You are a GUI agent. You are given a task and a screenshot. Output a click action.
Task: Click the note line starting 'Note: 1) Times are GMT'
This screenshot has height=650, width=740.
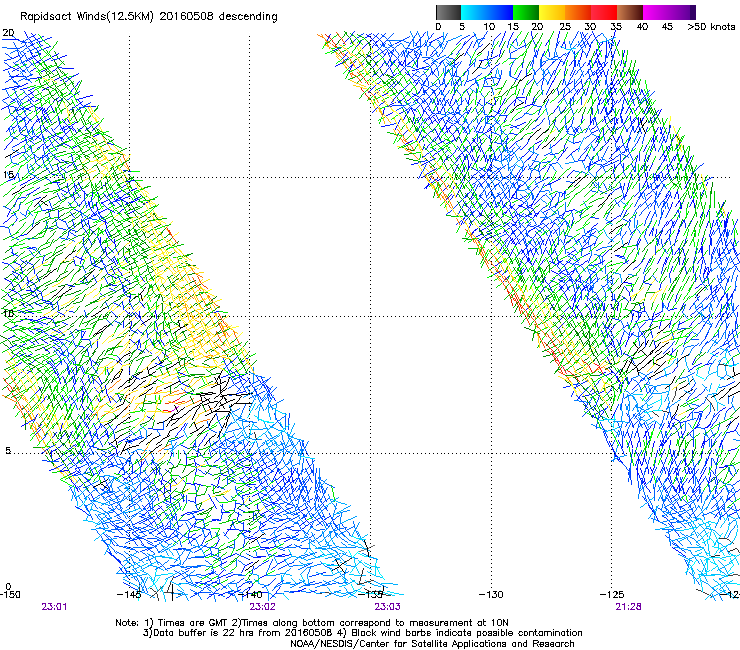coord(312,623)
